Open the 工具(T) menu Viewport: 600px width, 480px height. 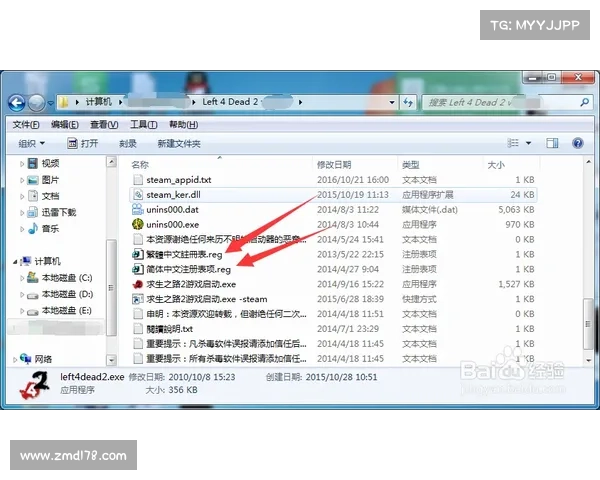point(144,124)
